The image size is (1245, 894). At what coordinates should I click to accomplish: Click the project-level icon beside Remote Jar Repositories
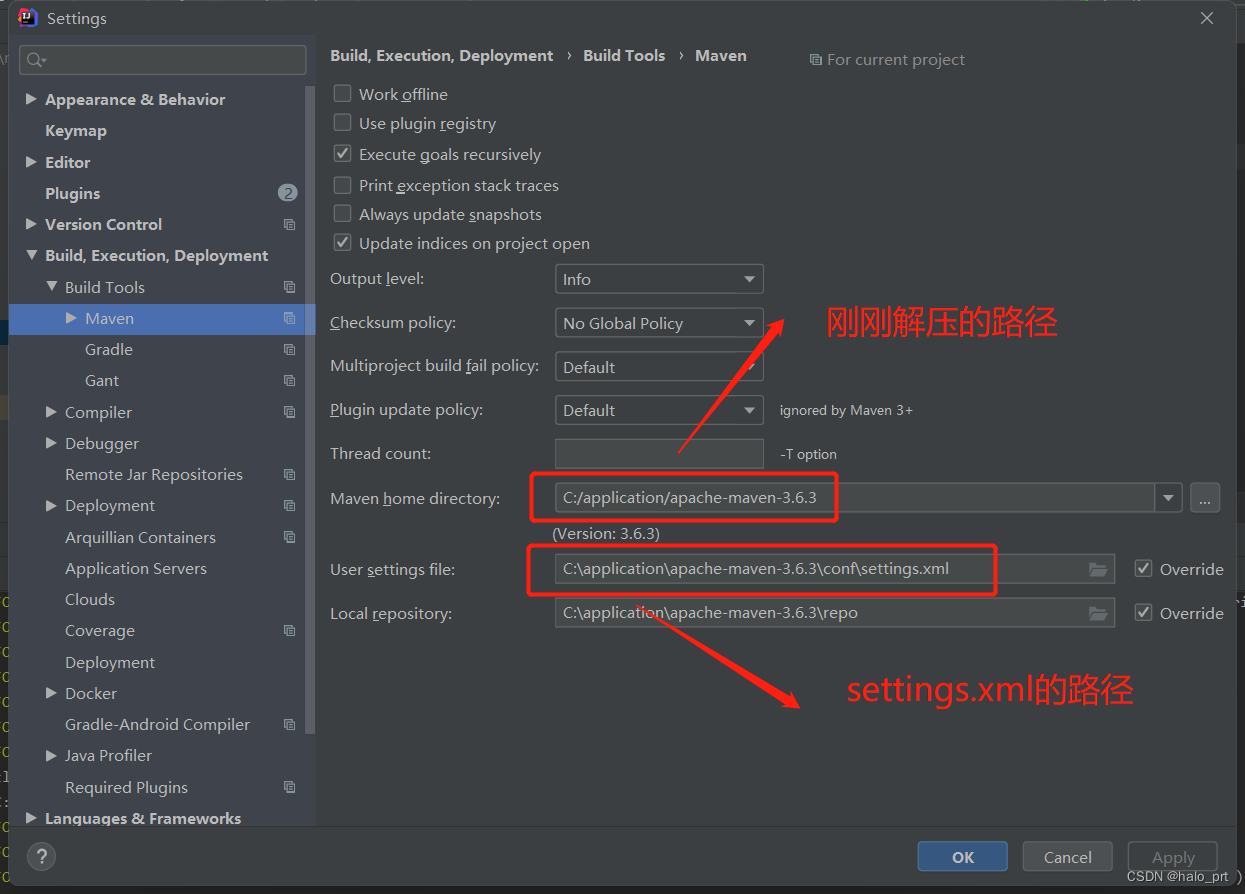[x=290, y=475]
